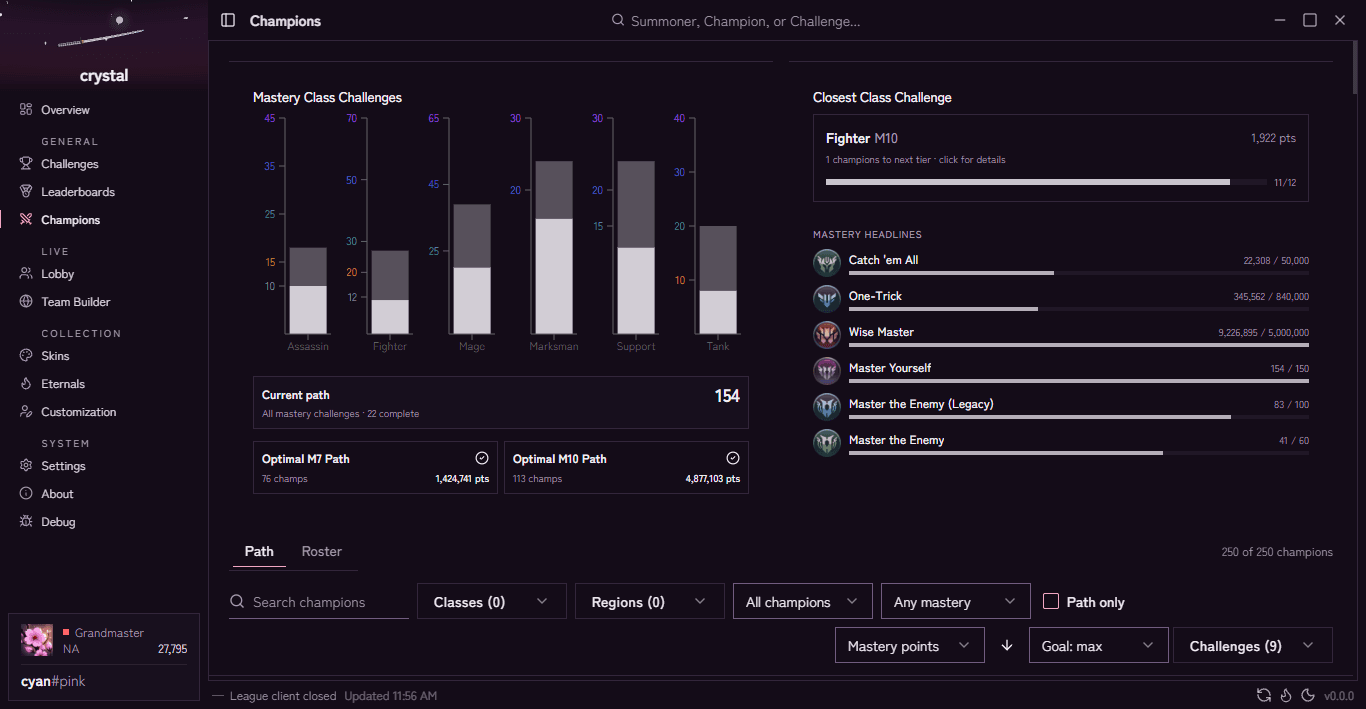Click the Master the Enemy 41/60 icon
The width and height of the screenshot is (1366, 709).
[827, 444]
